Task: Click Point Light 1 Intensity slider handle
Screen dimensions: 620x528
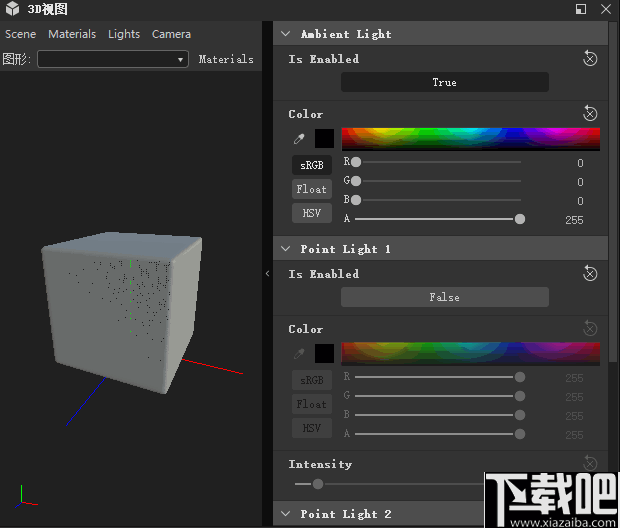Action: pyautogui.click(x=318, y=484)
